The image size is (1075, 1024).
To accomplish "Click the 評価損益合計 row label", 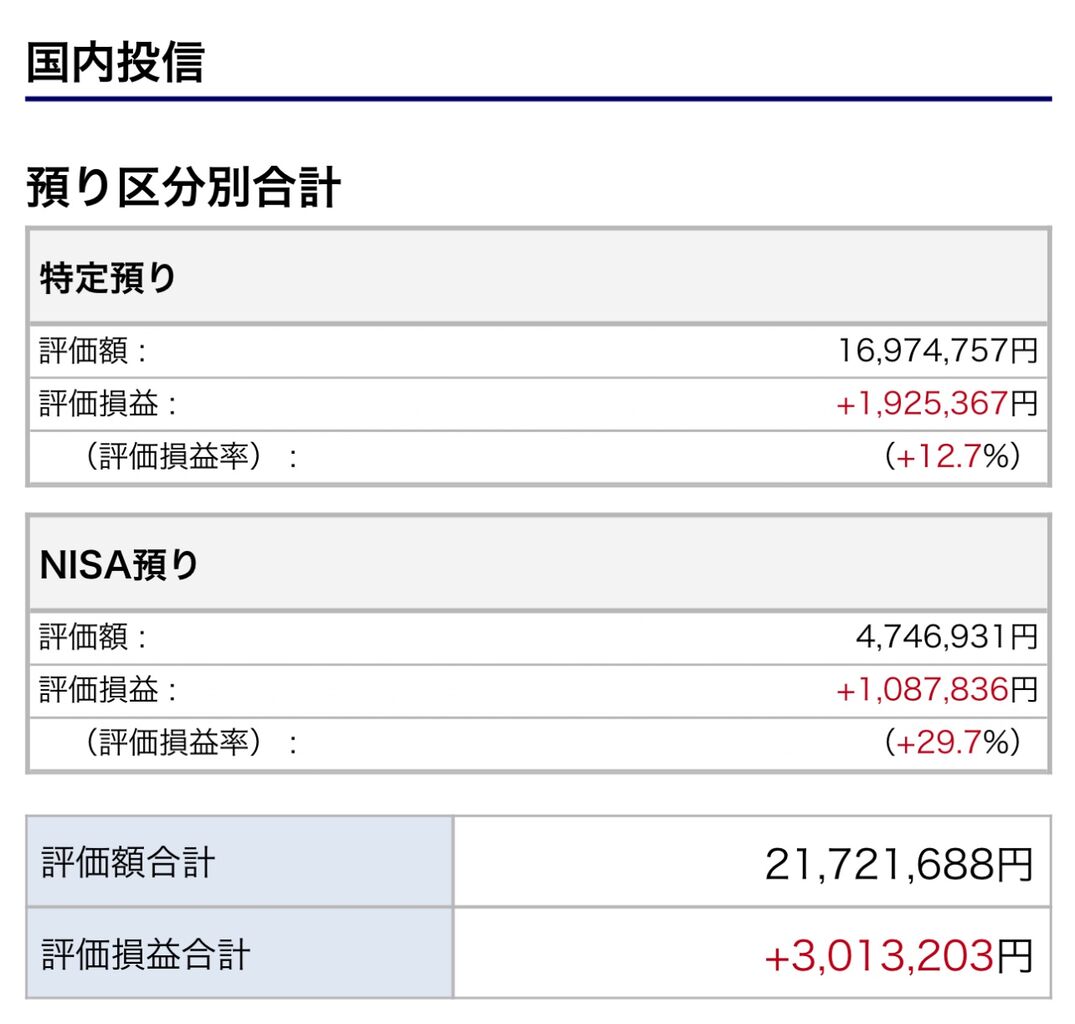I will click(145, 954).
